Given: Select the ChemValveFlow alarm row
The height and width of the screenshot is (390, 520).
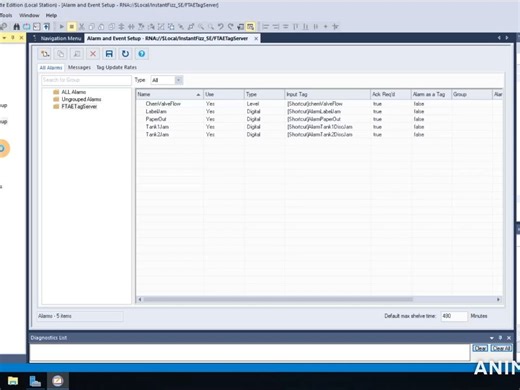Looking at the screenshot, I should pos(319,104).
